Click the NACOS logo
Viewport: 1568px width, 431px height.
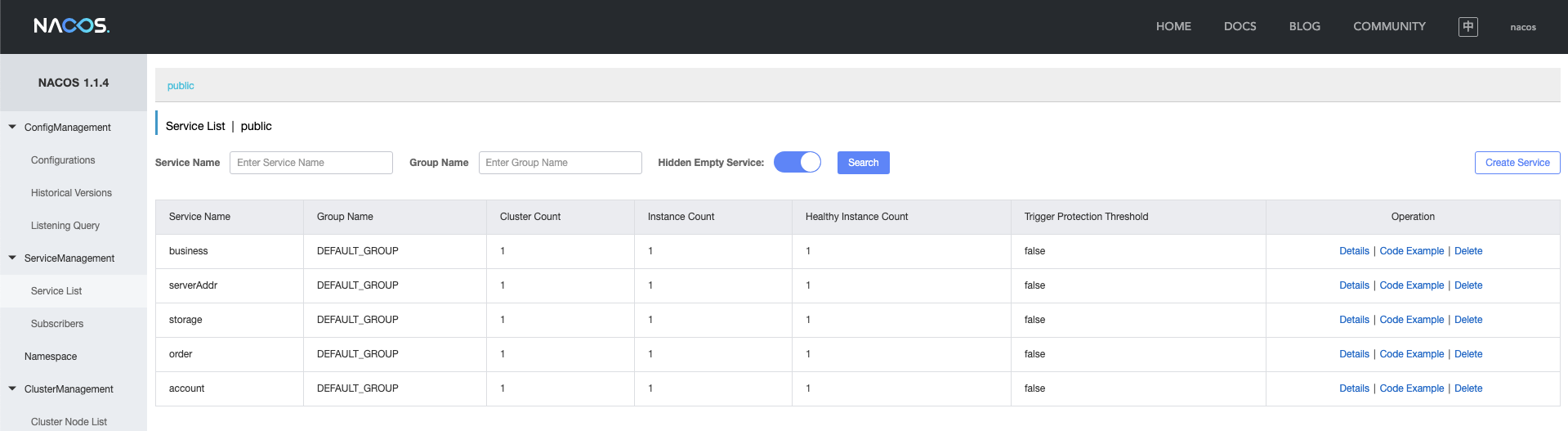(x=71, y=26)
